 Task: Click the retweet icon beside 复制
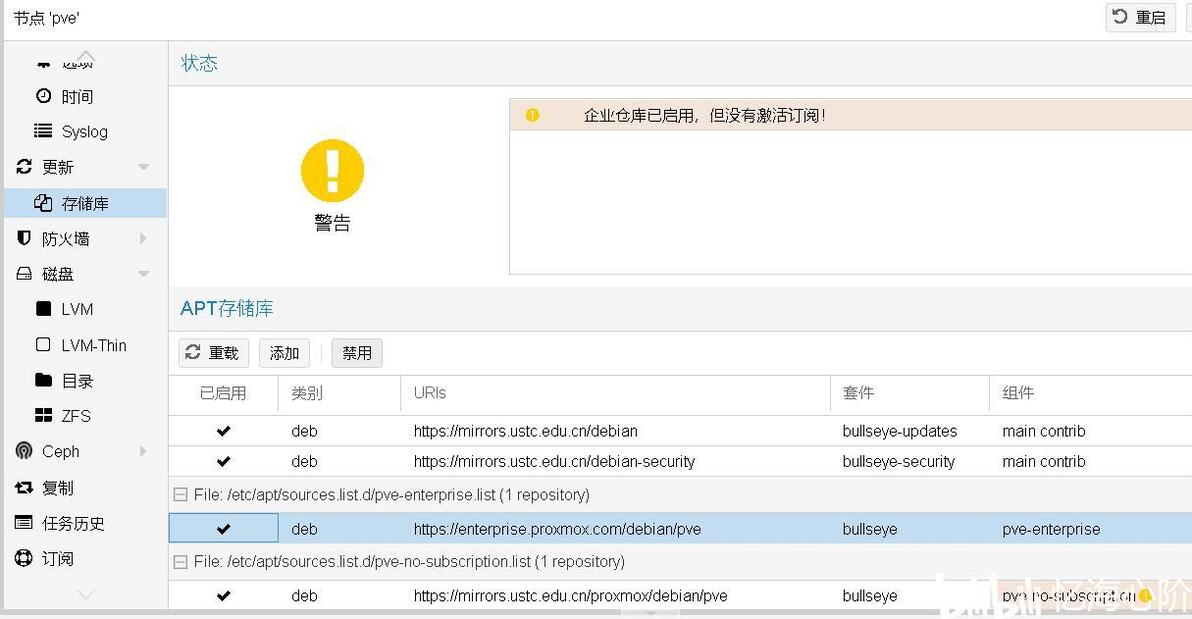click(24, 487)
